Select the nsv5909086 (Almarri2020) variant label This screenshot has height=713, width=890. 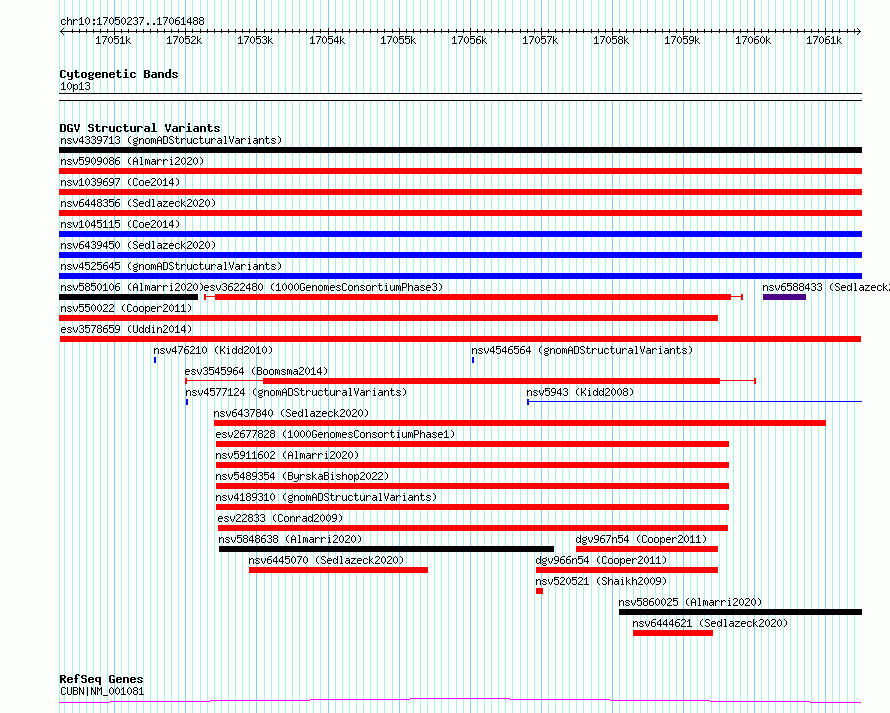132,161
